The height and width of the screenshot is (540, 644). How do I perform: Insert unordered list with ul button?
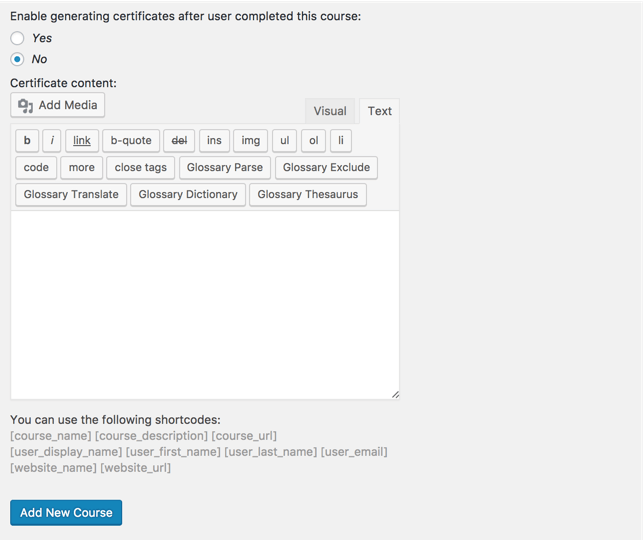tap(285, 141)
